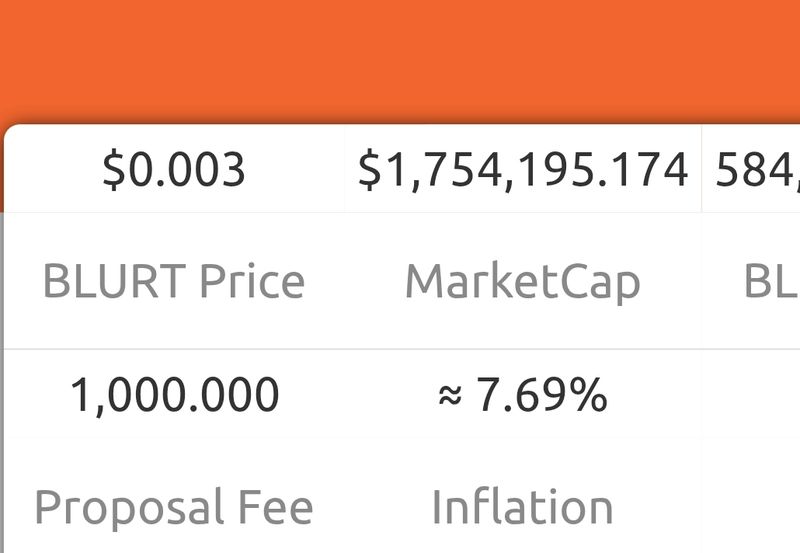Click the 1,000.000 proposal fee value
This screenshot has height=553, width=800.
[x=174, y=395]
